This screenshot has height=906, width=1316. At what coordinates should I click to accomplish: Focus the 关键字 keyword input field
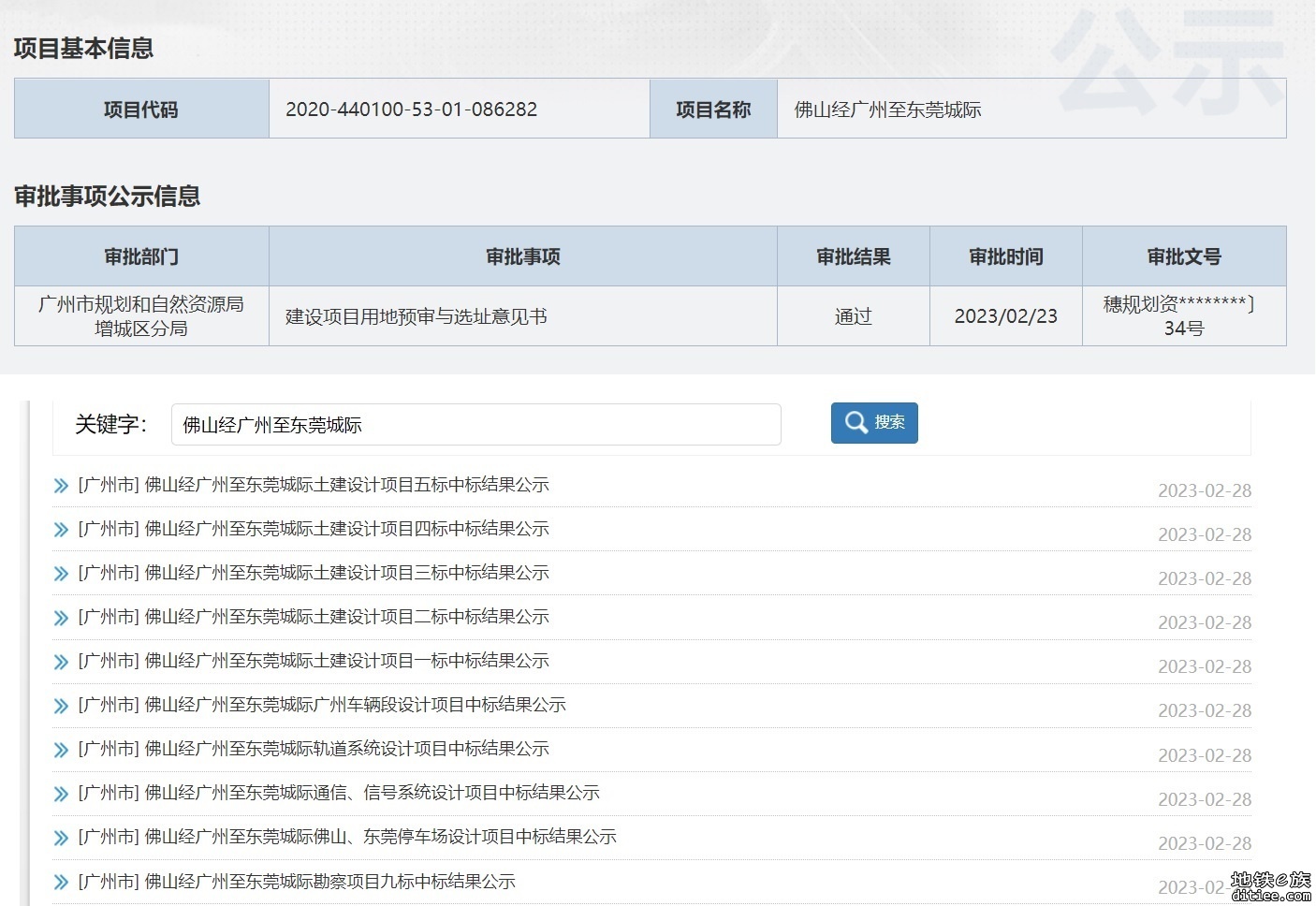pyautogui.click(x=476, y=425)
